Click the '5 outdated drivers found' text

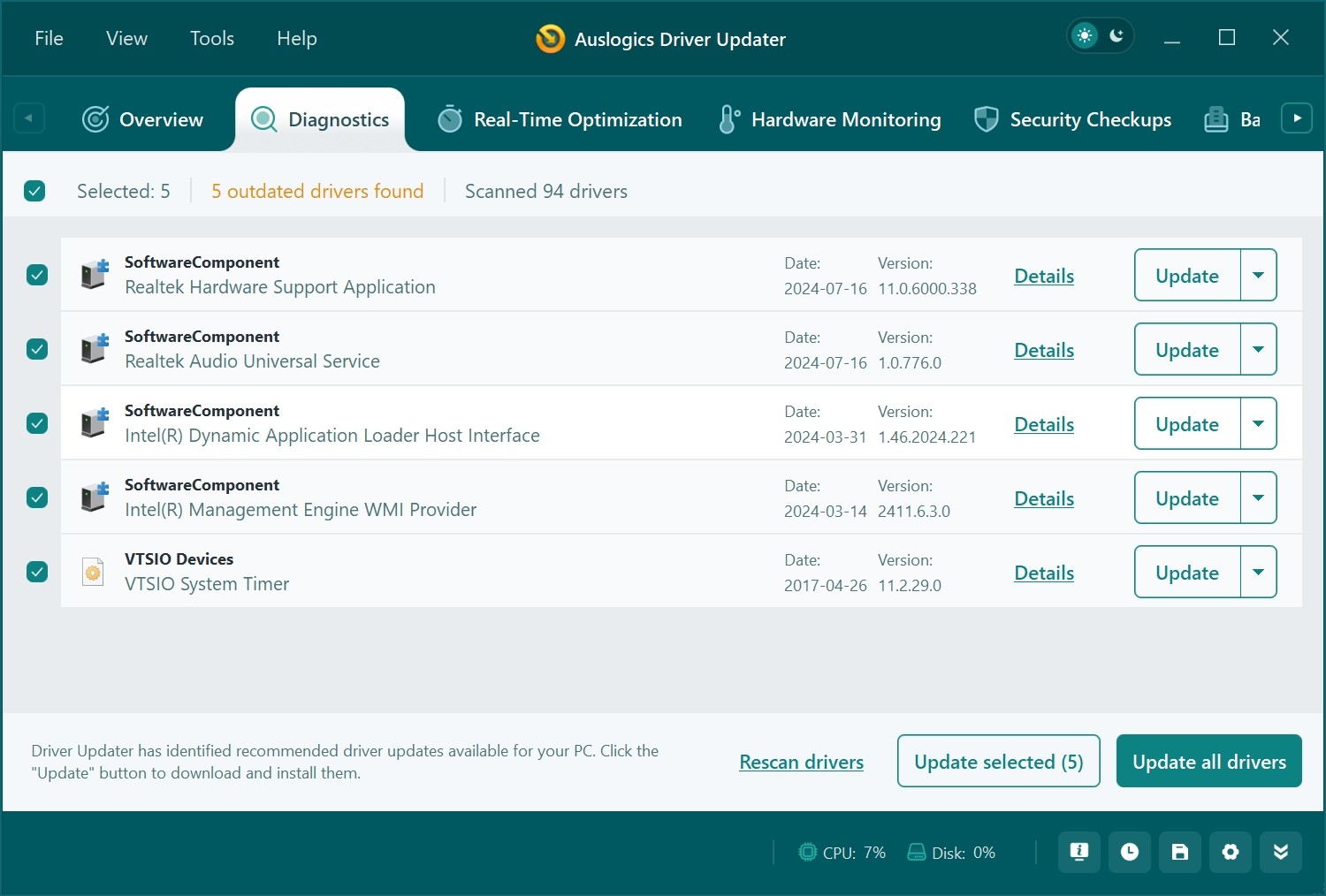click(317, 191)
